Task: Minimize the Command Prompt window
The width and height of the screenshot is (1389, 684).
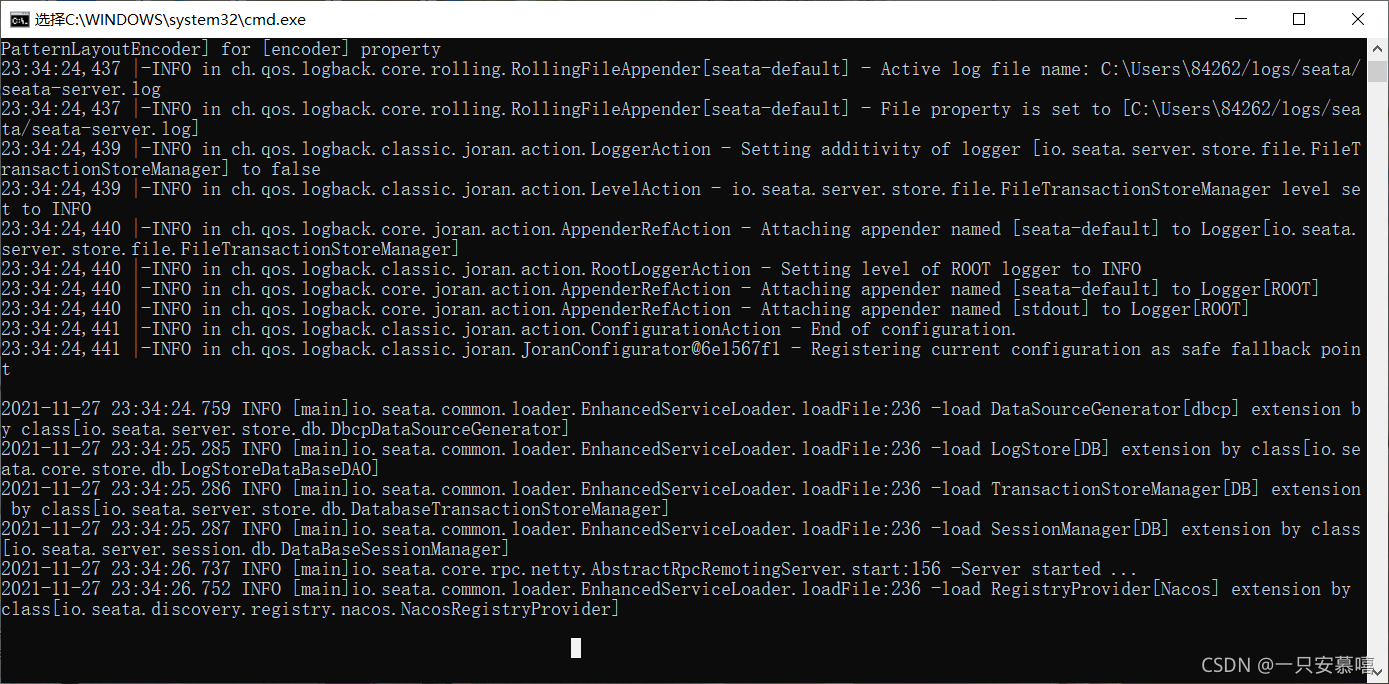Action: [x=1240, y=19]
